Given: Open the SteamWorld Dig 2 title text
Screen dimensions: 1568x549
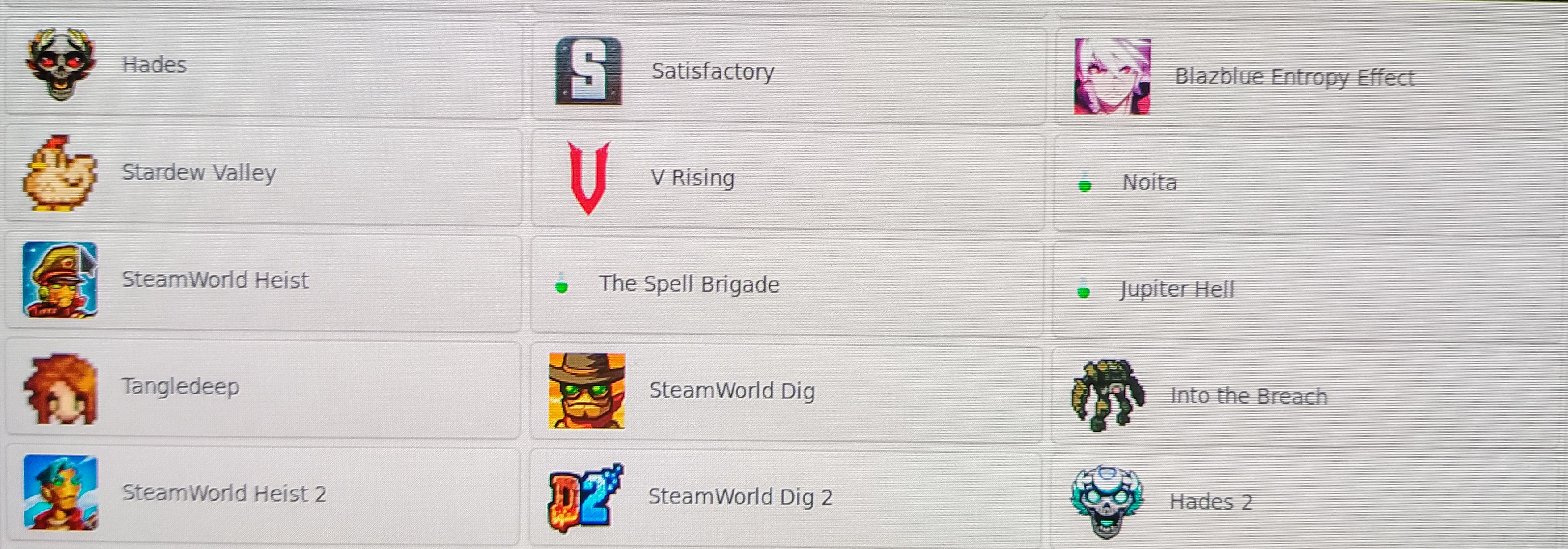Looking at the screenshot, I should click(739, 497).
